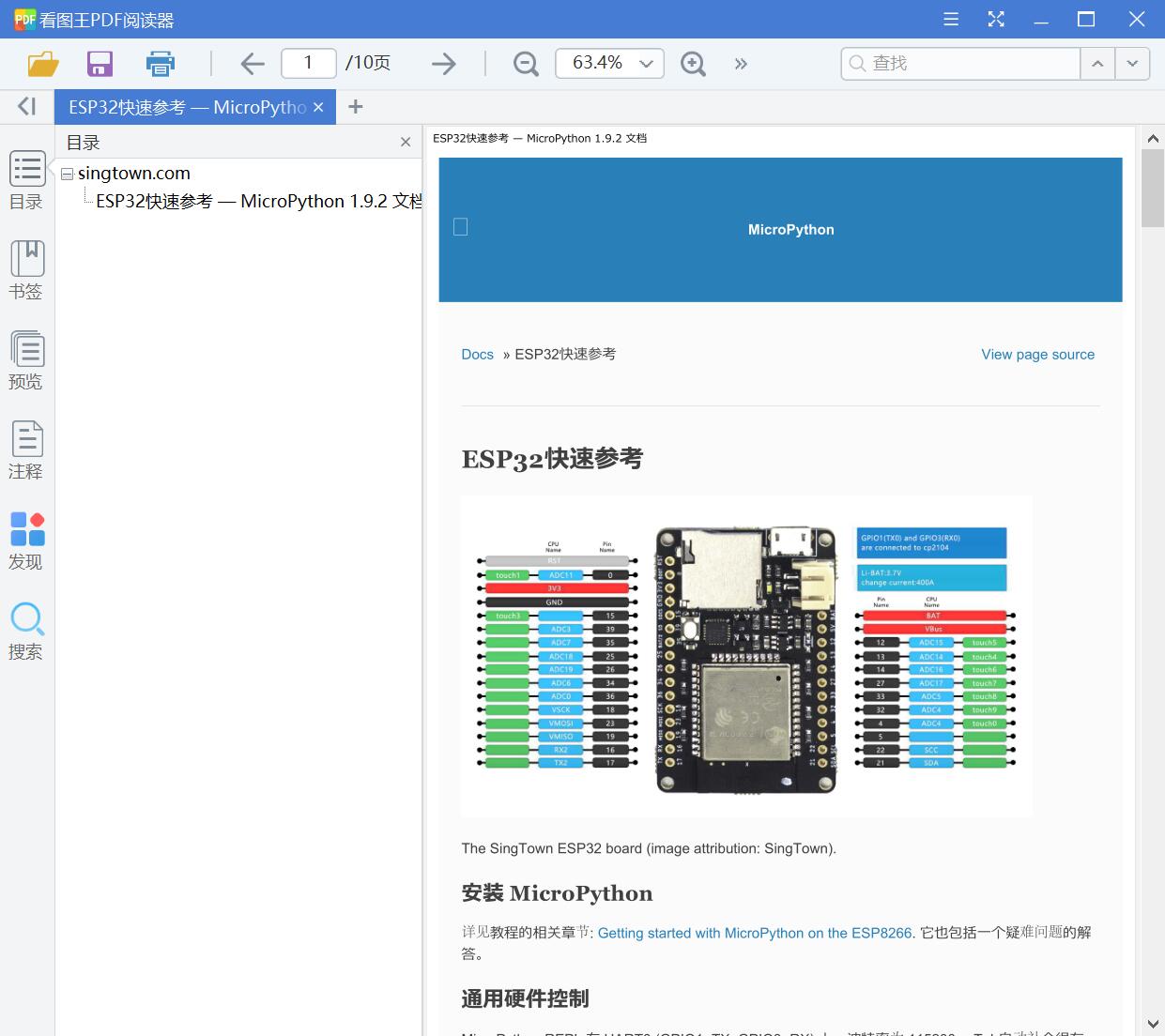Zoom out using the magnifier minus icon
The height and width of the screenshot is (1036, 1165).
pos(525,64)
